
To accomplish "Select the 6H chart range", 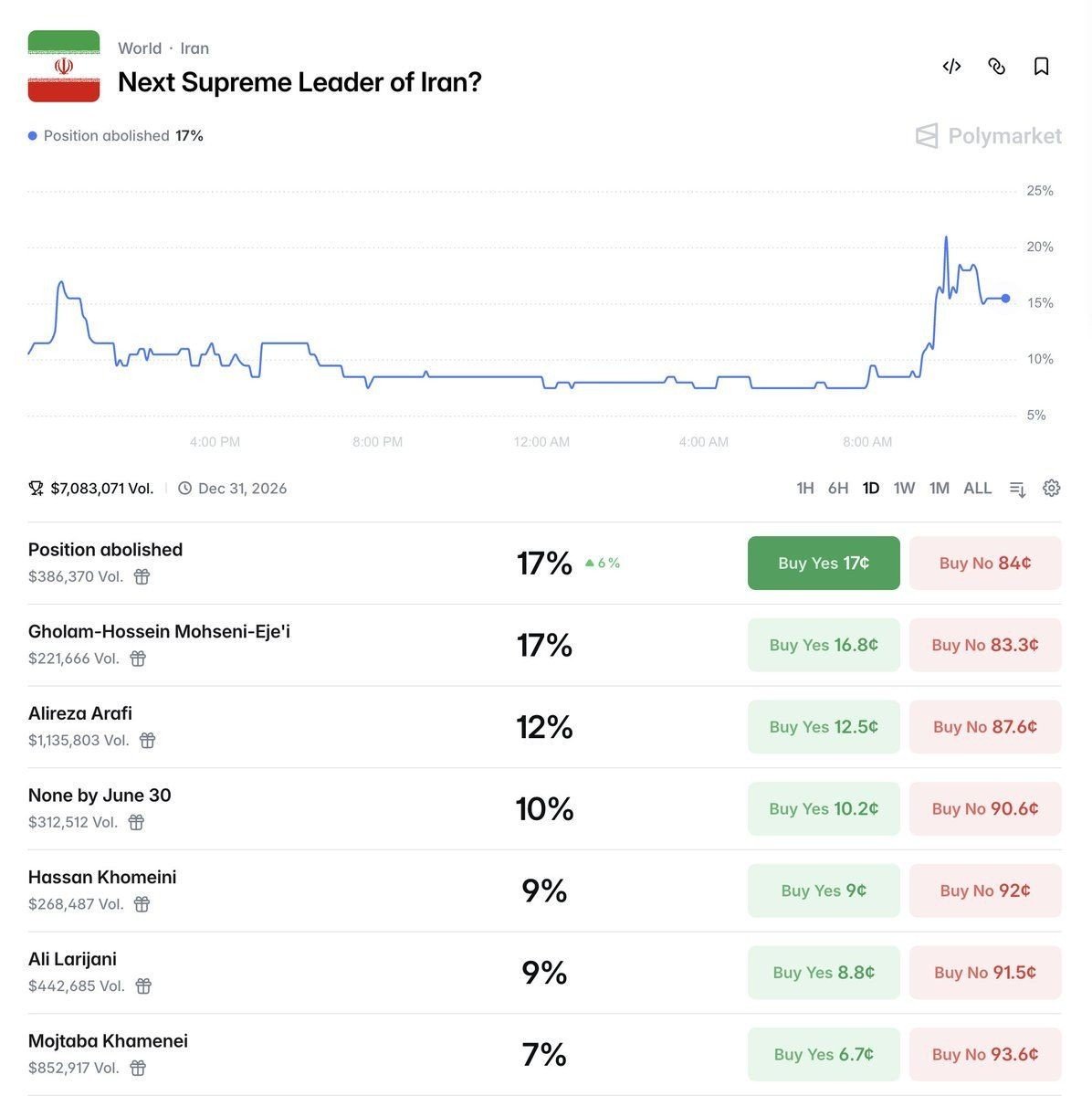I will tap(838, 489).
